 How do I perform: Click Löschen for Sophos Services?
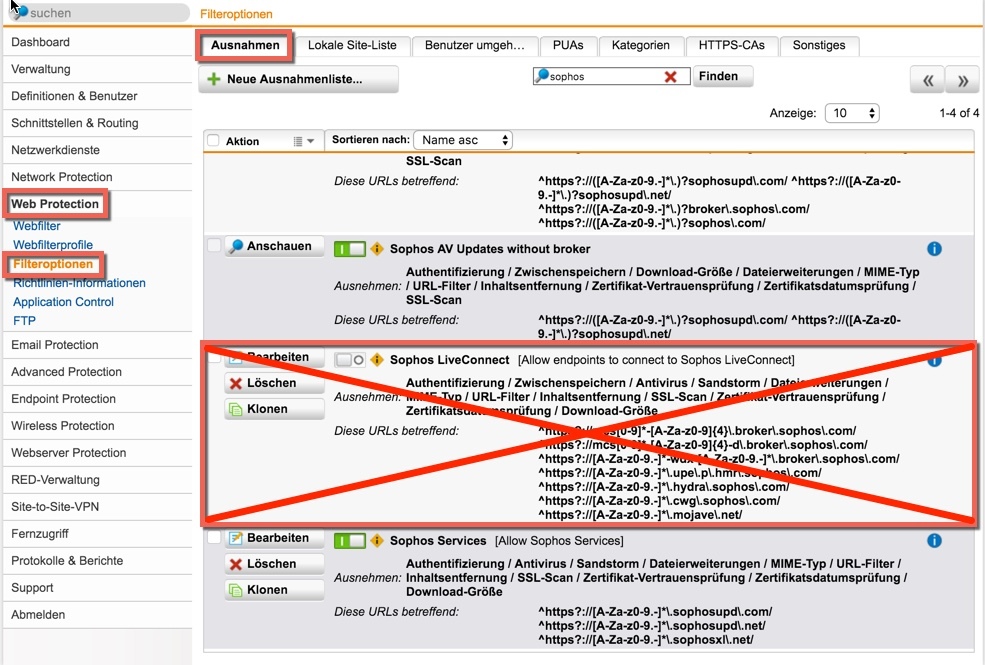(275, 564)
